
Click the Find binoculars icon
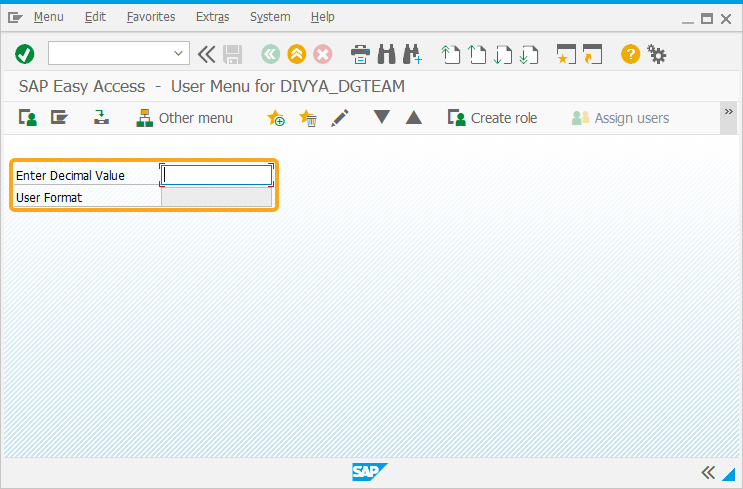(387, 54)
